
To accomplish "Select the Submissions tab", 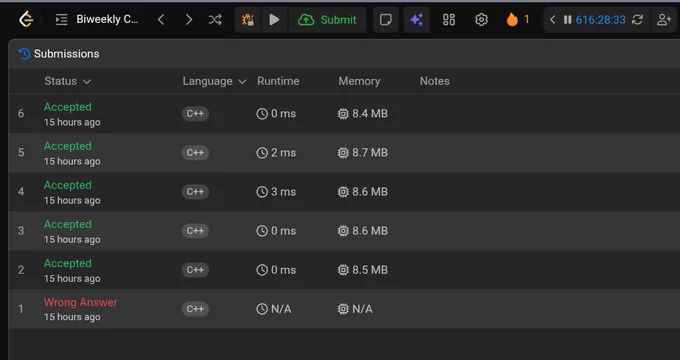I will 59,54.
